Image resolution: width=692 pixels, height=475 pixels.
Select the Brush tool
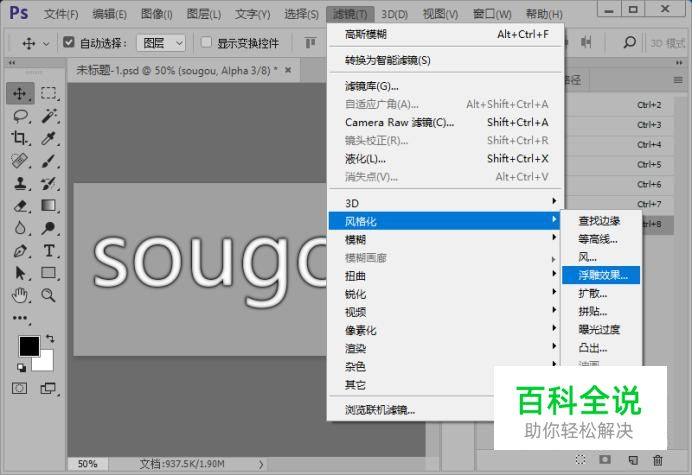[x=49, y=161]
